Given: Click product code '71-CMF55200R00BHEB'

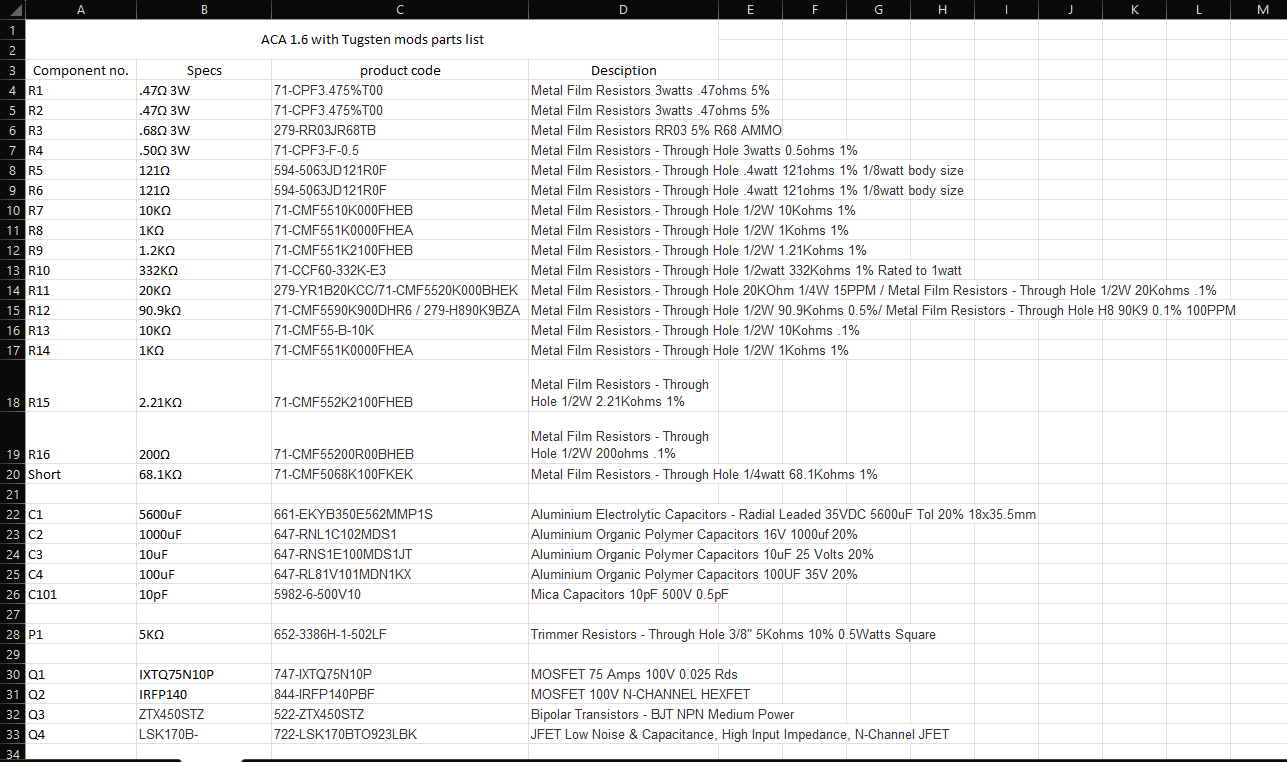Looking at the screenshot, I should click(x=400, y=438).
